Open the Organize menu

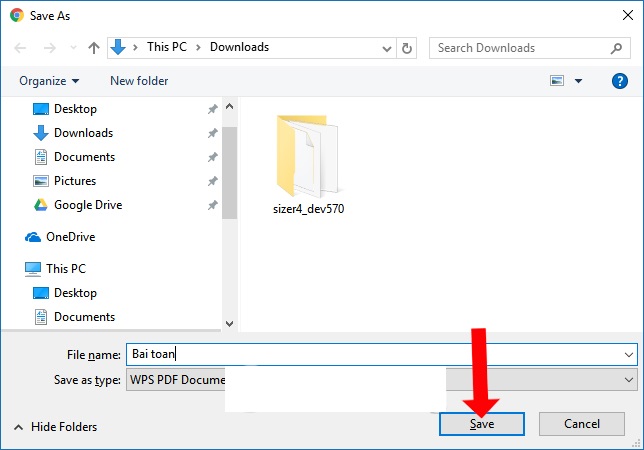click(49, 81)
